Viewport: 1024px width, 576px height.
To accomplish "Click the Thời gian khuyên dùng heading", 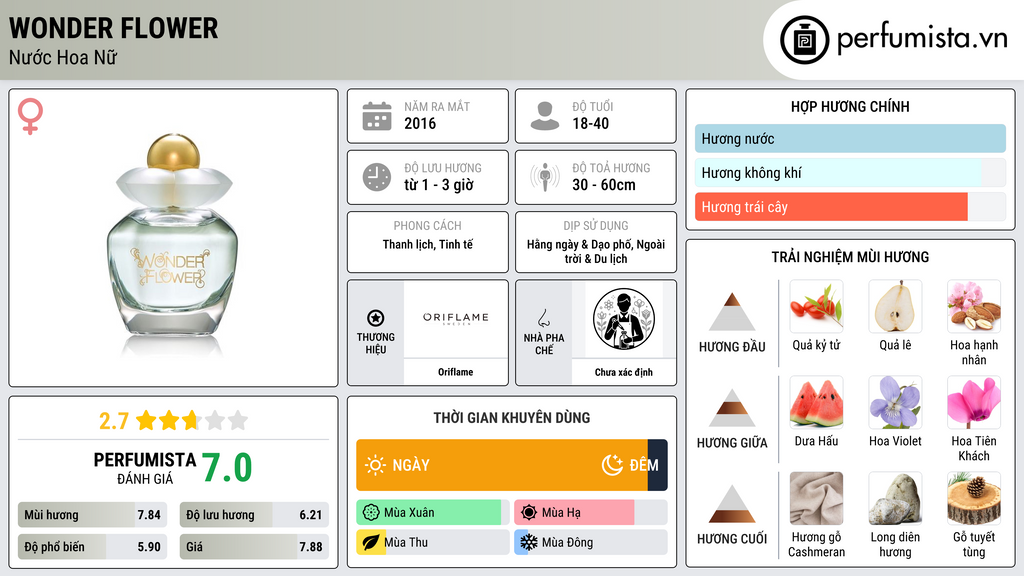I will coord(512,418).
